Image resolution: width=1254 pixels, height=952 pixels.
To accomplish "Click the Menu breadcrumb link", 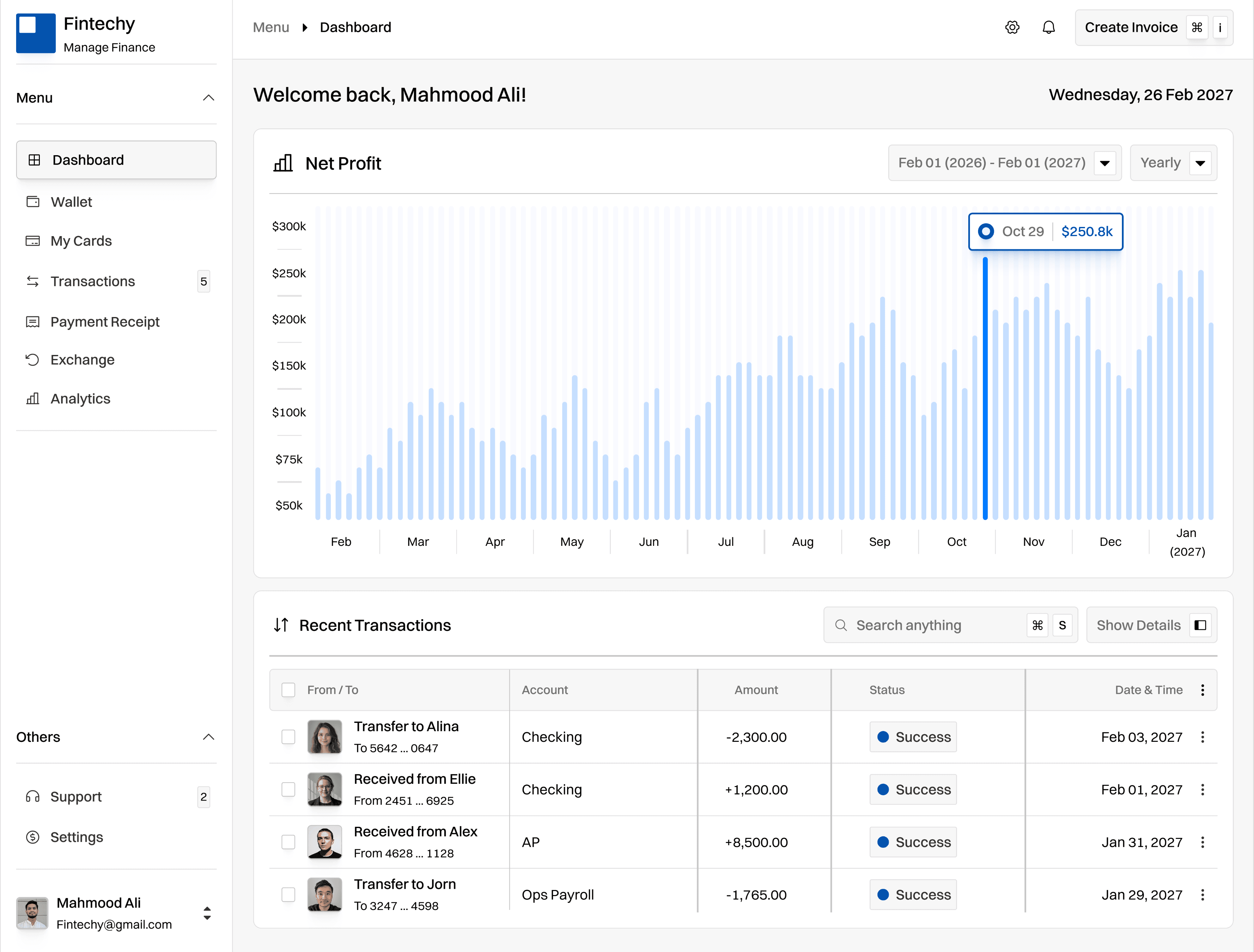I will tap(271, 27).
